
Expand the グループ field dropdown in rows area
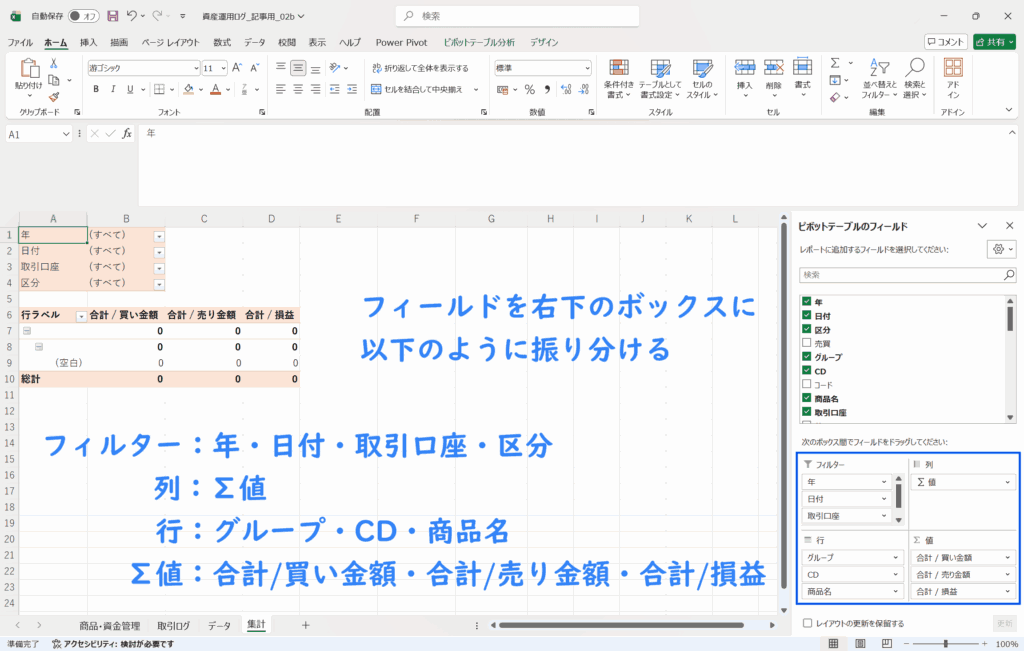tap(883, 557)
